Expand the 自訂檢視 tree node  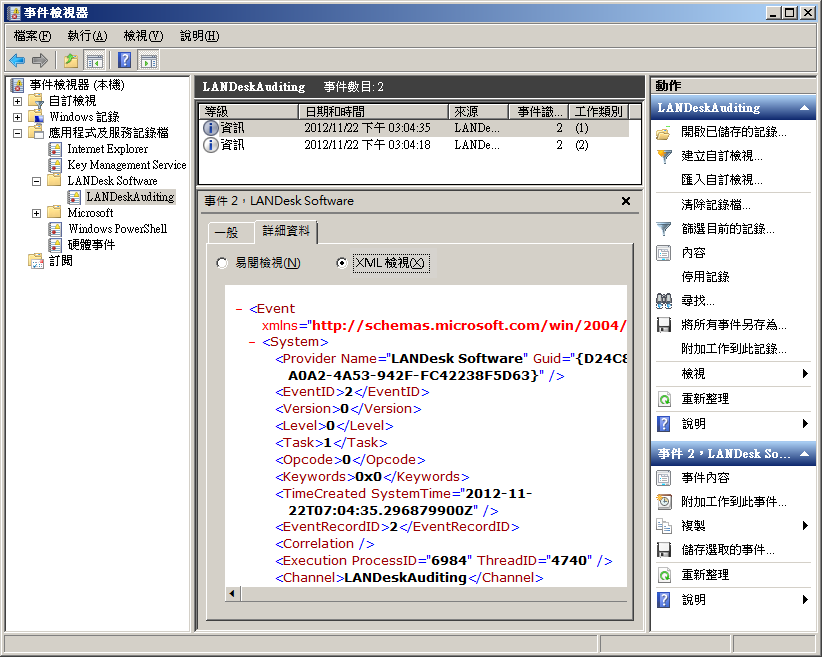(17, 101)
